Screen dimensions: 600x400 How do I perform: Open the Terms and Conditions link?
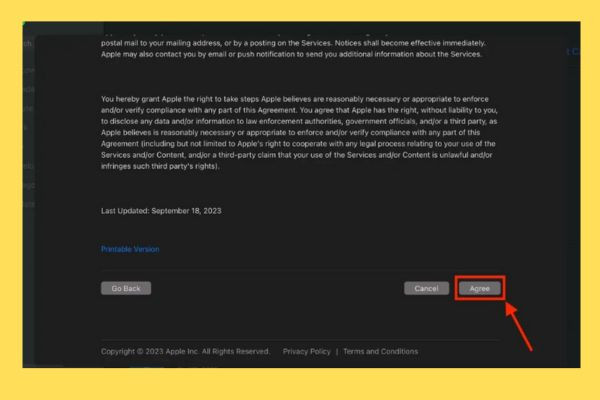(x=380, y=351)
